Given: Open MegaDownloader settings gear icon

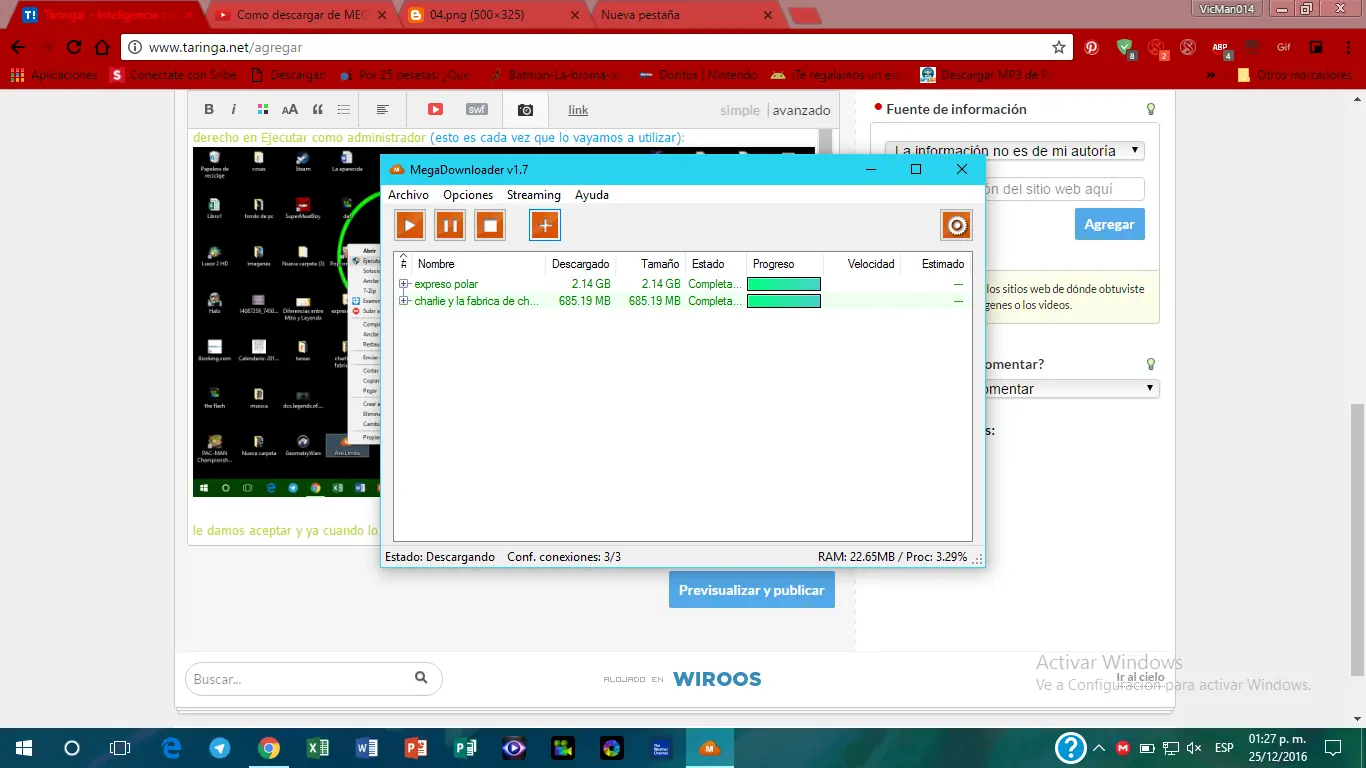Looking at the screenshot, I should [956, 225].
